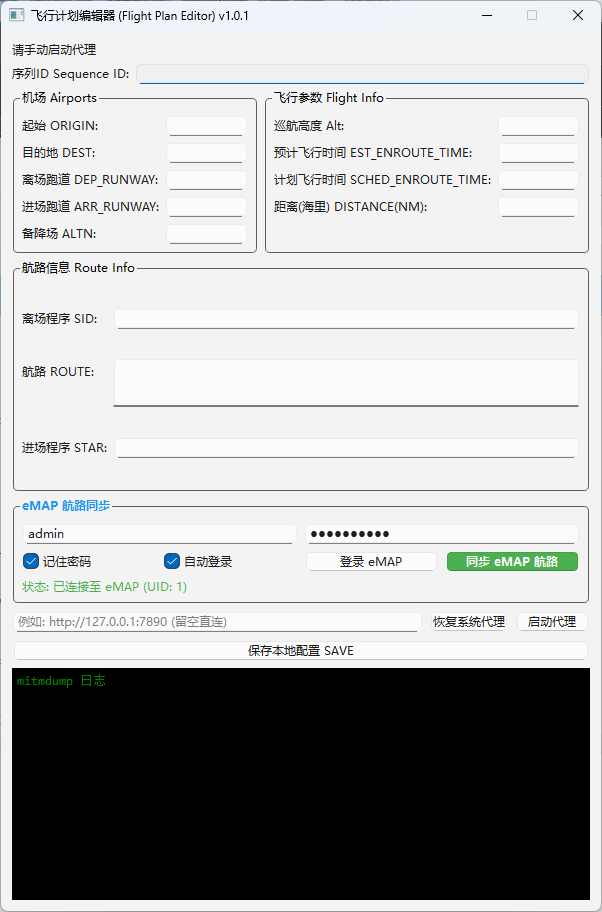
Task: Click the Flight Plan Editor app icon
Action: [16, 16]
